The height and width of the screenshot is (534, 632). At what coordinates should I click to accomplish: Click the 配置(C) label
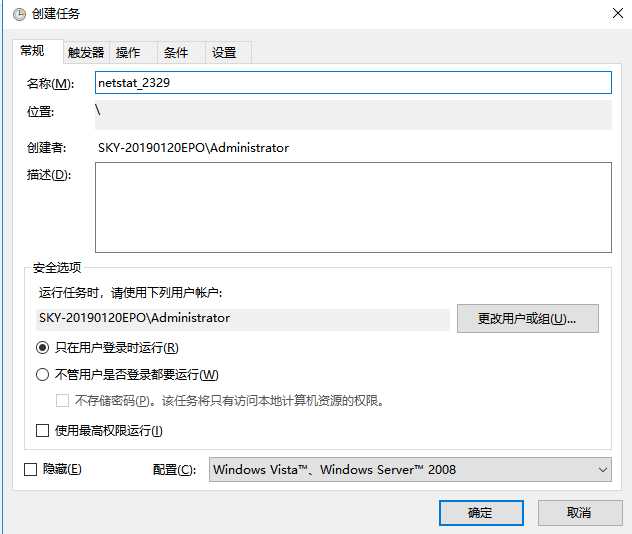pos(175,470)
